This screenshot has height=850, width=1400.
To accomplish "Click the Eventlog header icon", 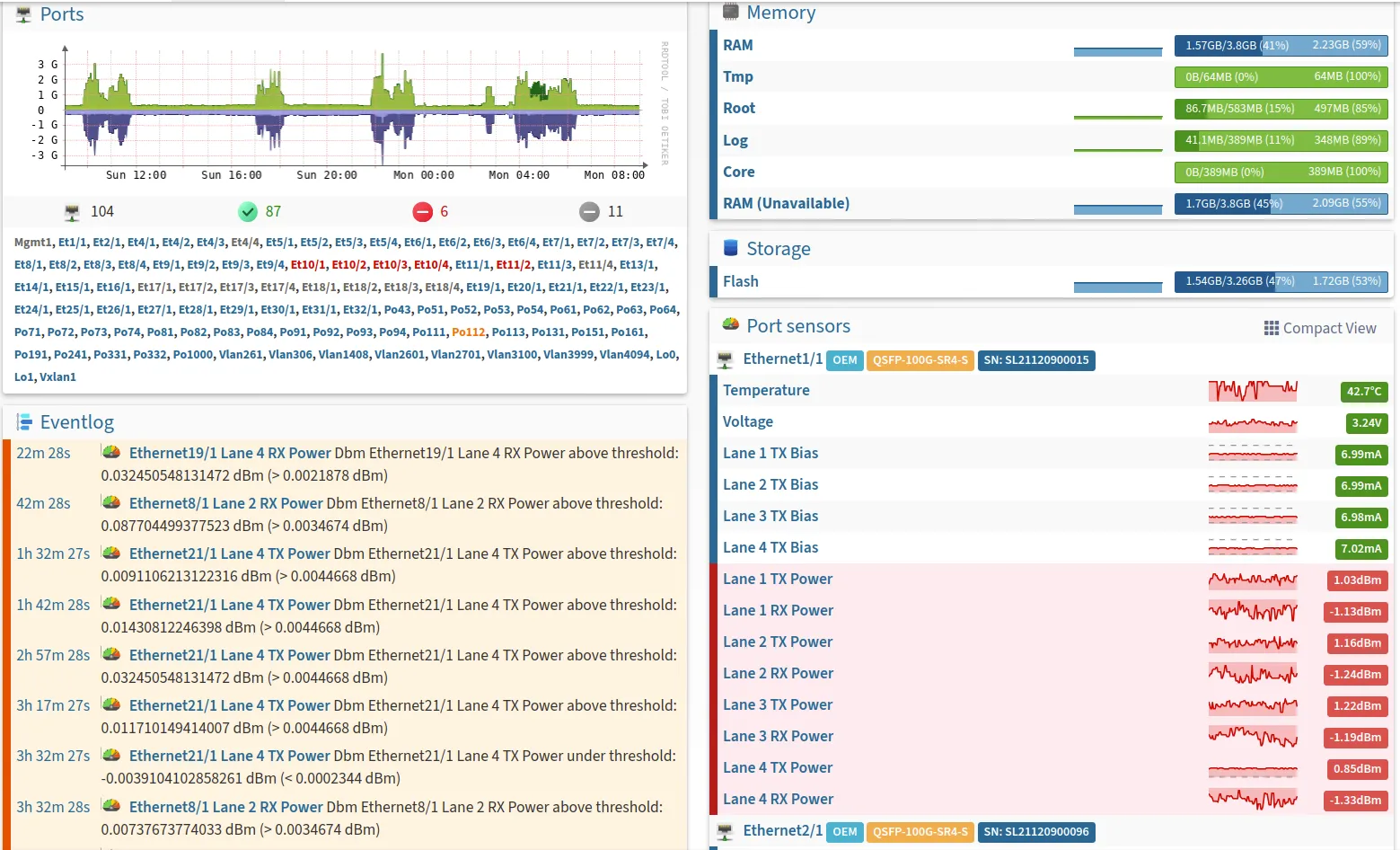I will click(24, 422).
